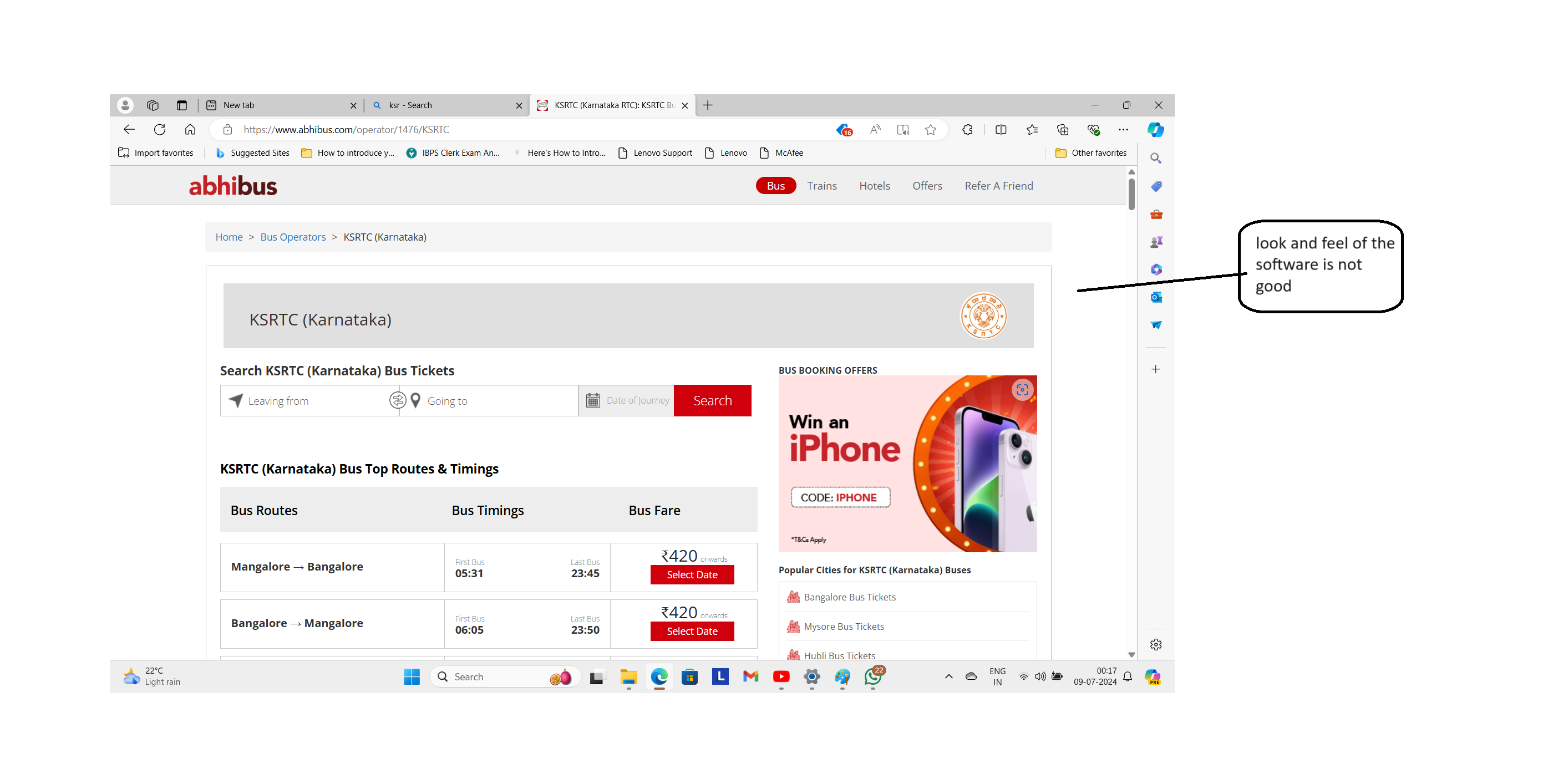Open the Shopping tag icon in sidebar
This screenshot has height=784, width=1543.
(1155, 186)
